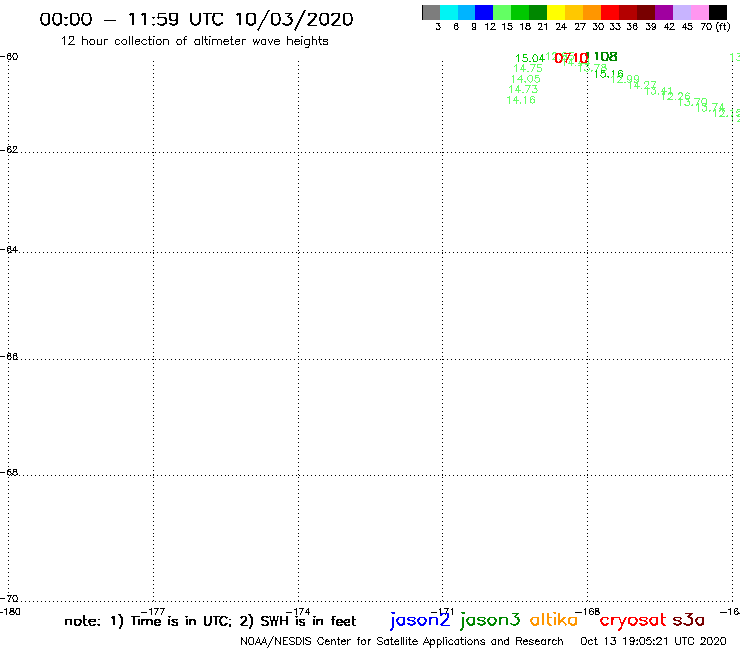
Task: Click the green 'jason3' satellite label
Action: tap(490, 620)
